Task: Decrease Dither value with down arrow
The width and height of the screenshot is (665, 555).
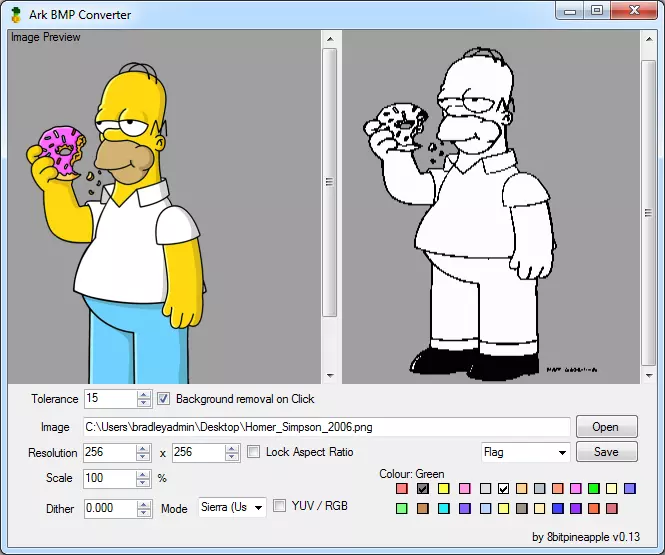Action: 144,513
